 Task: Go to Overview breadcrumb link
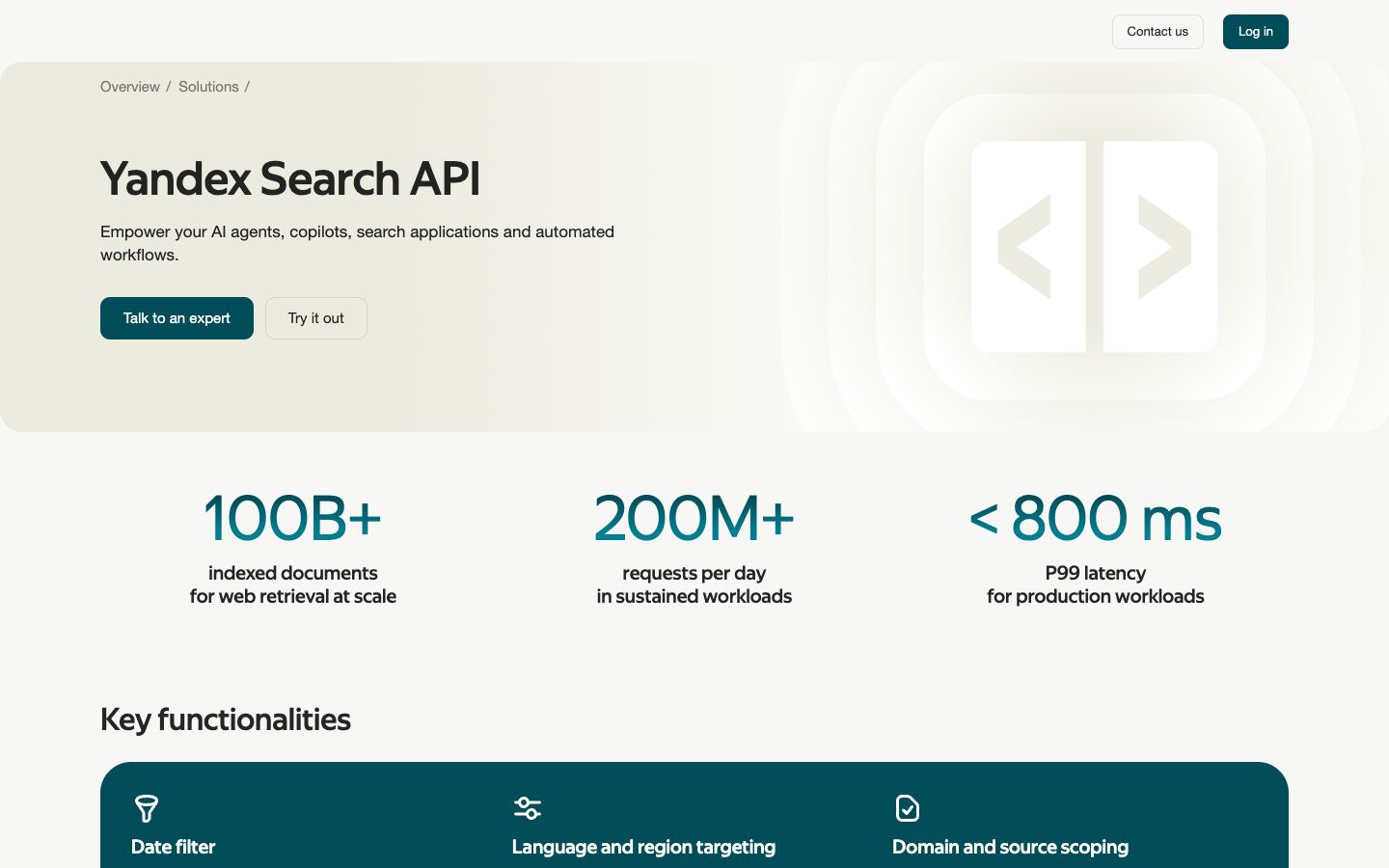click(x=130, y=87)
